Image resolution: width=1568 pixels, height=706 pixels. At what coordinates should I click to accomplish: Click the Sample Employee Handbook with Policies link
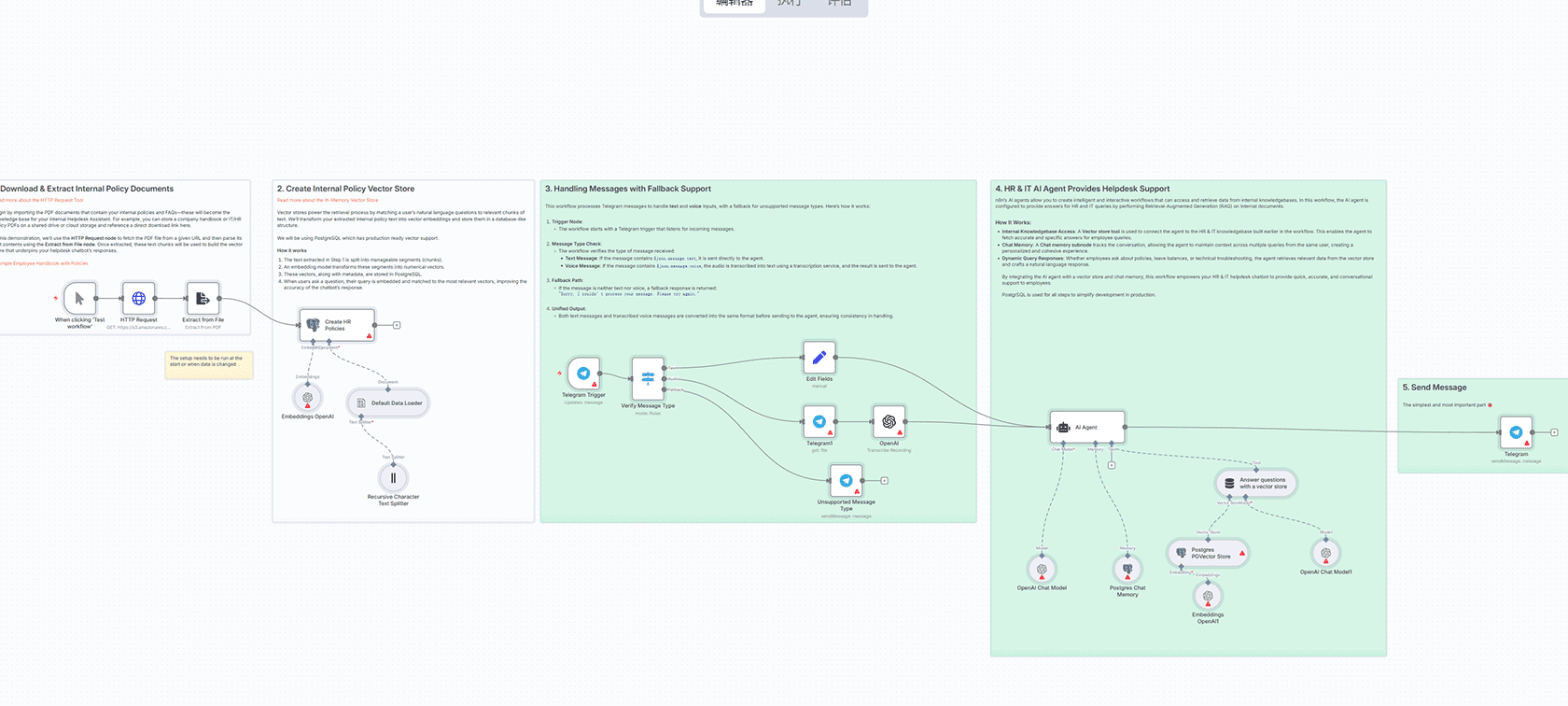click(44, 263)
